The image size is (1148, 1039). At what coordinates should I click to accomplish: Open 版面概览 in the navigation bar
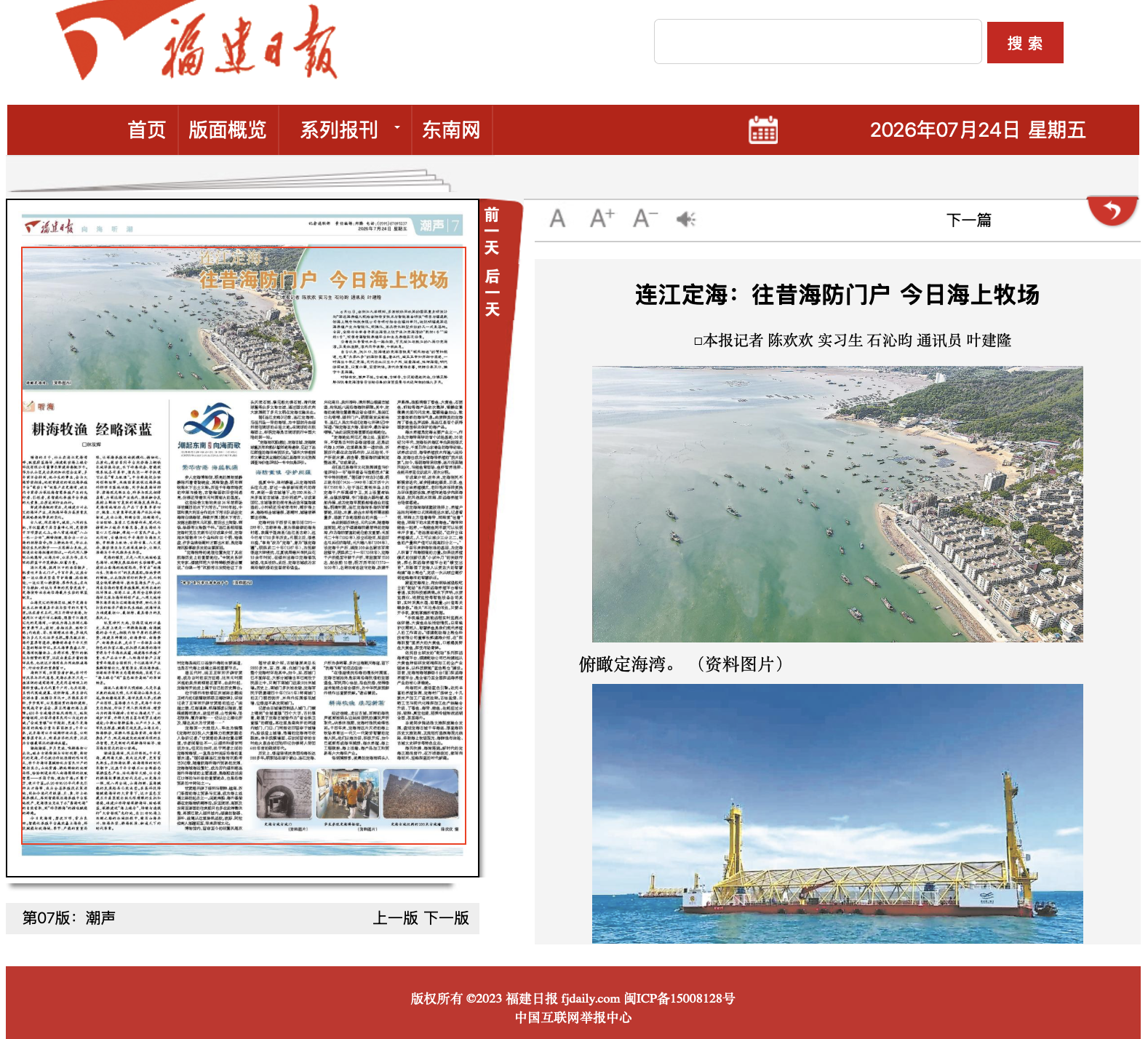[x=228, y=130]
